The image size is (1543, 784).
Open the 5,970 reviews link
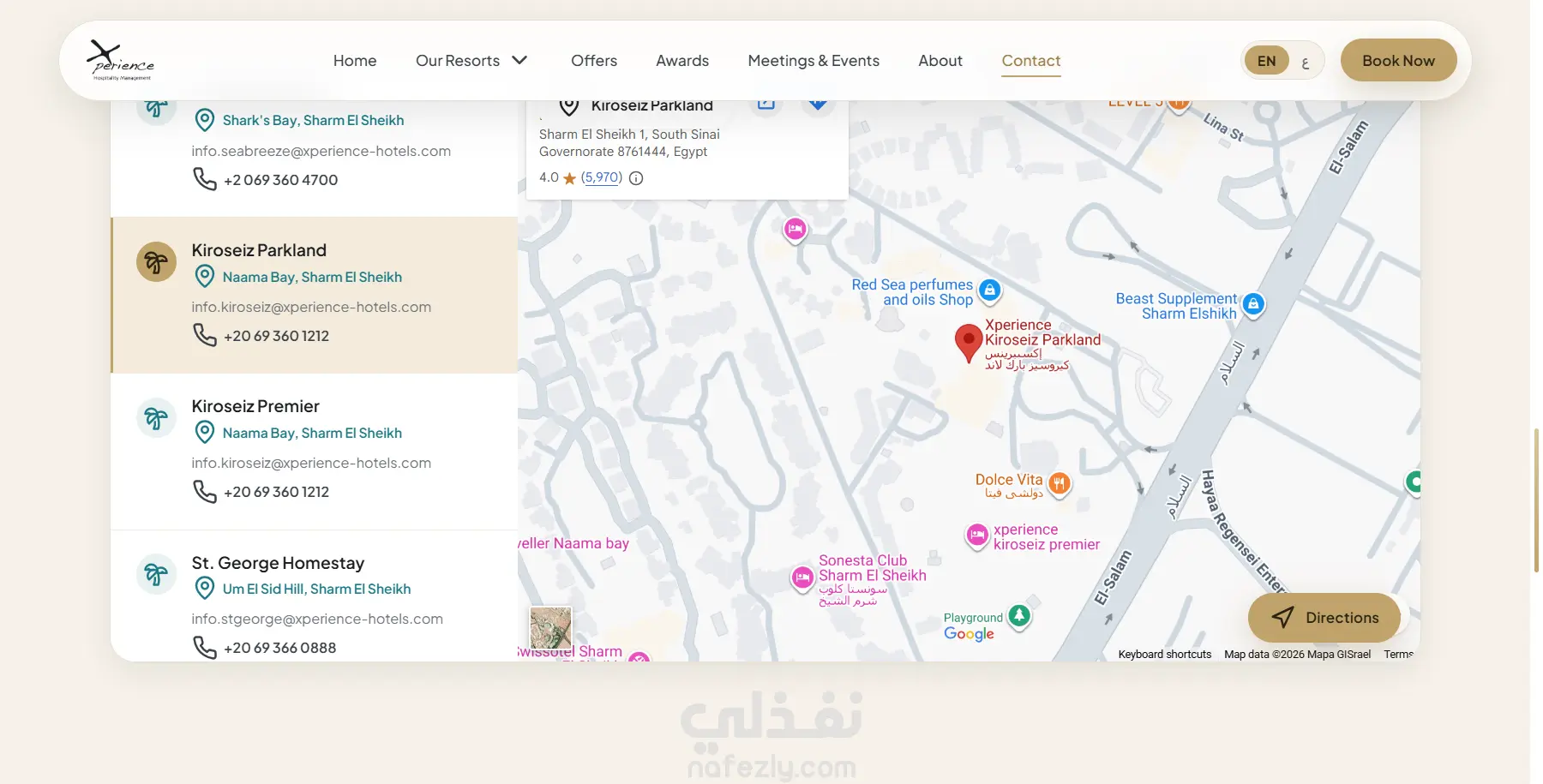pyautogui.click(x=602, y=177)
